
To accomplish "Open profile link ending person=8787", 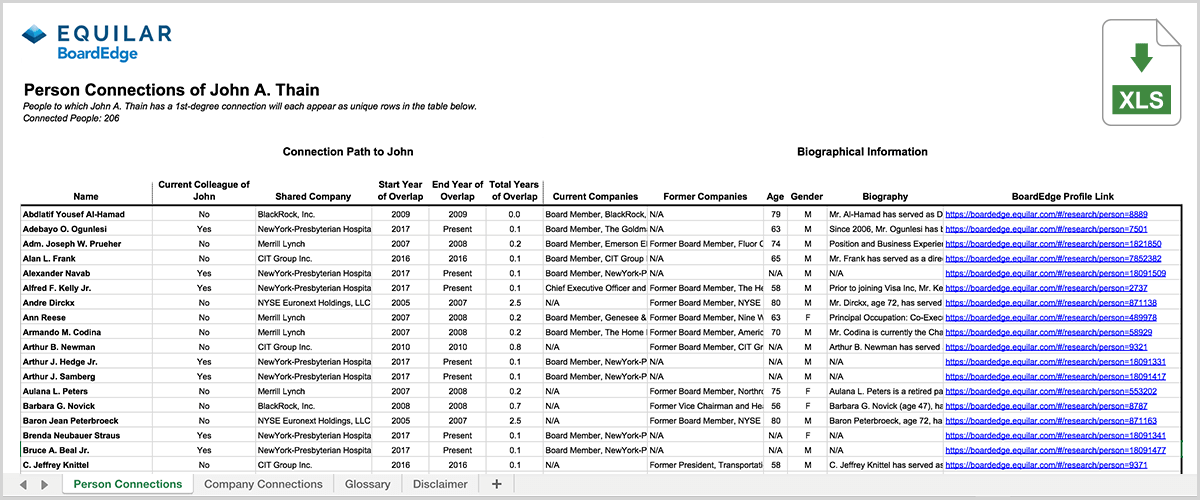I will pos(1047,406).
